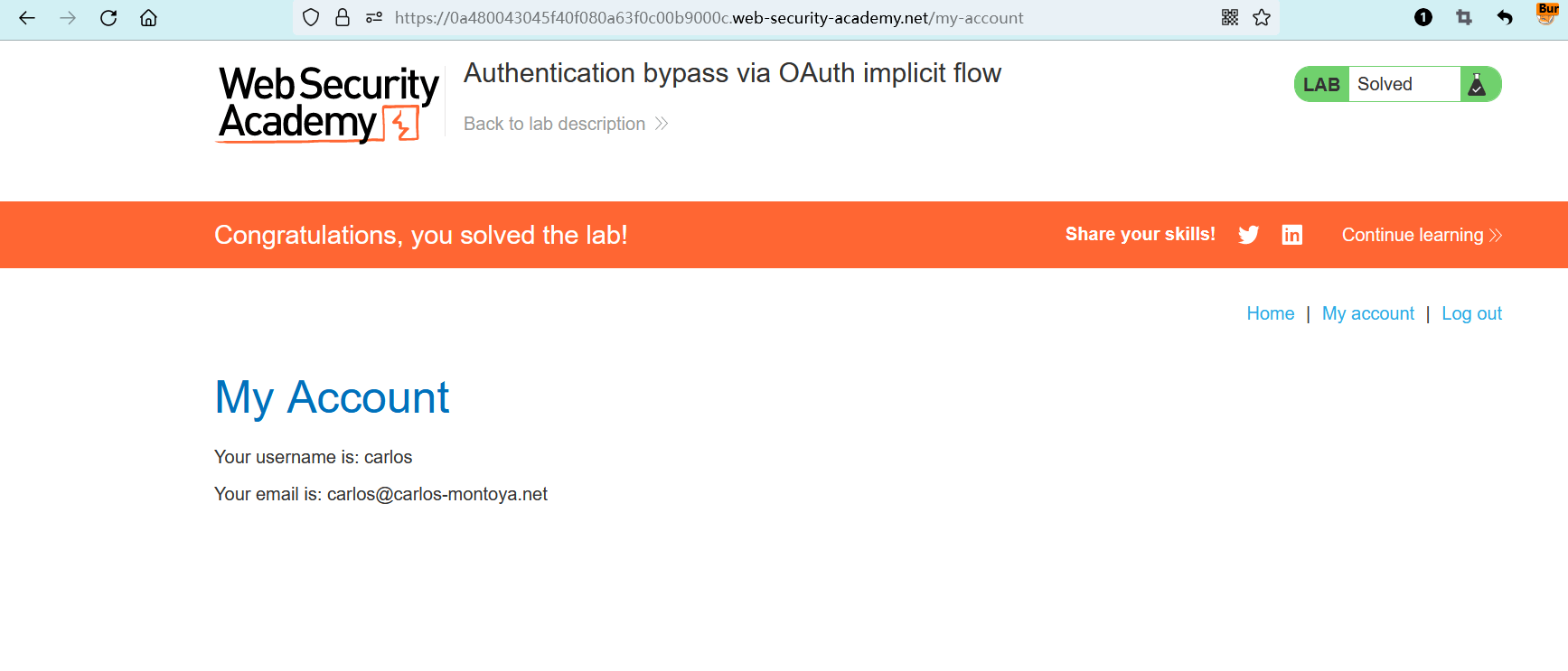Click the browser forward arrow
This screenshot has width=1568, height=671.
coord(68,18)
